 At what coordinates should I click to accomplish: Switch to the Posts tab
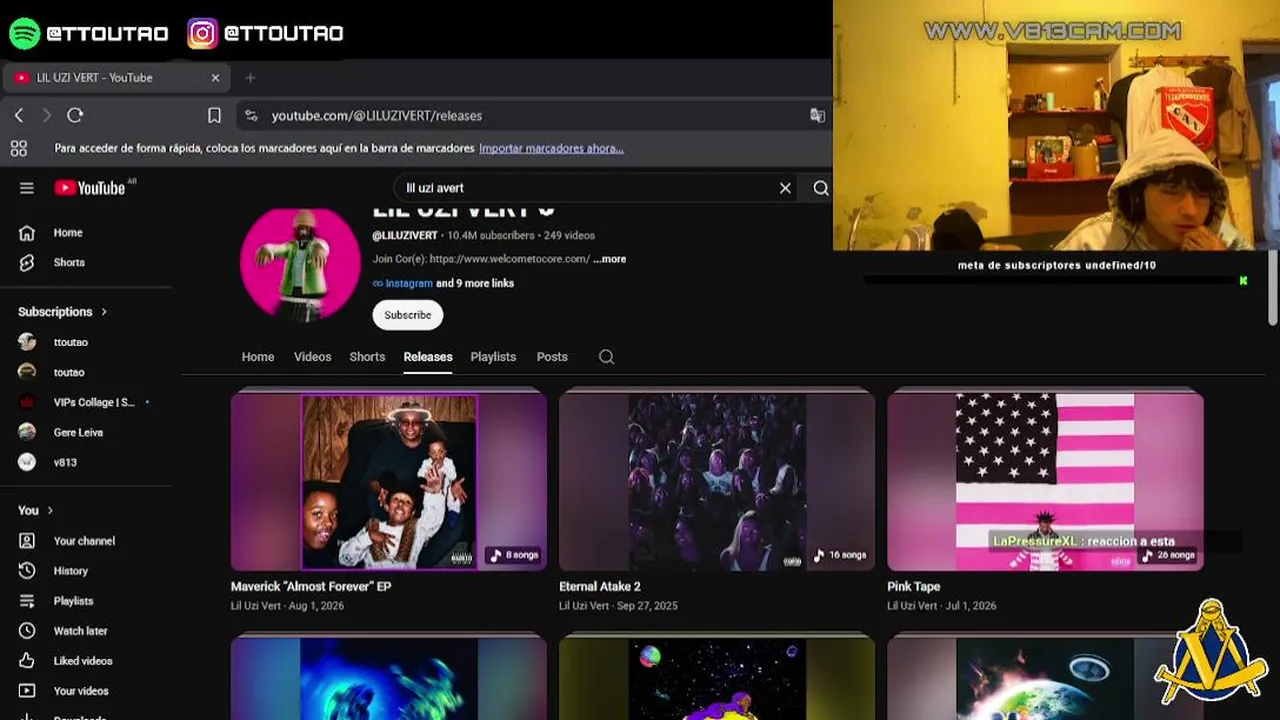point(552,357)
